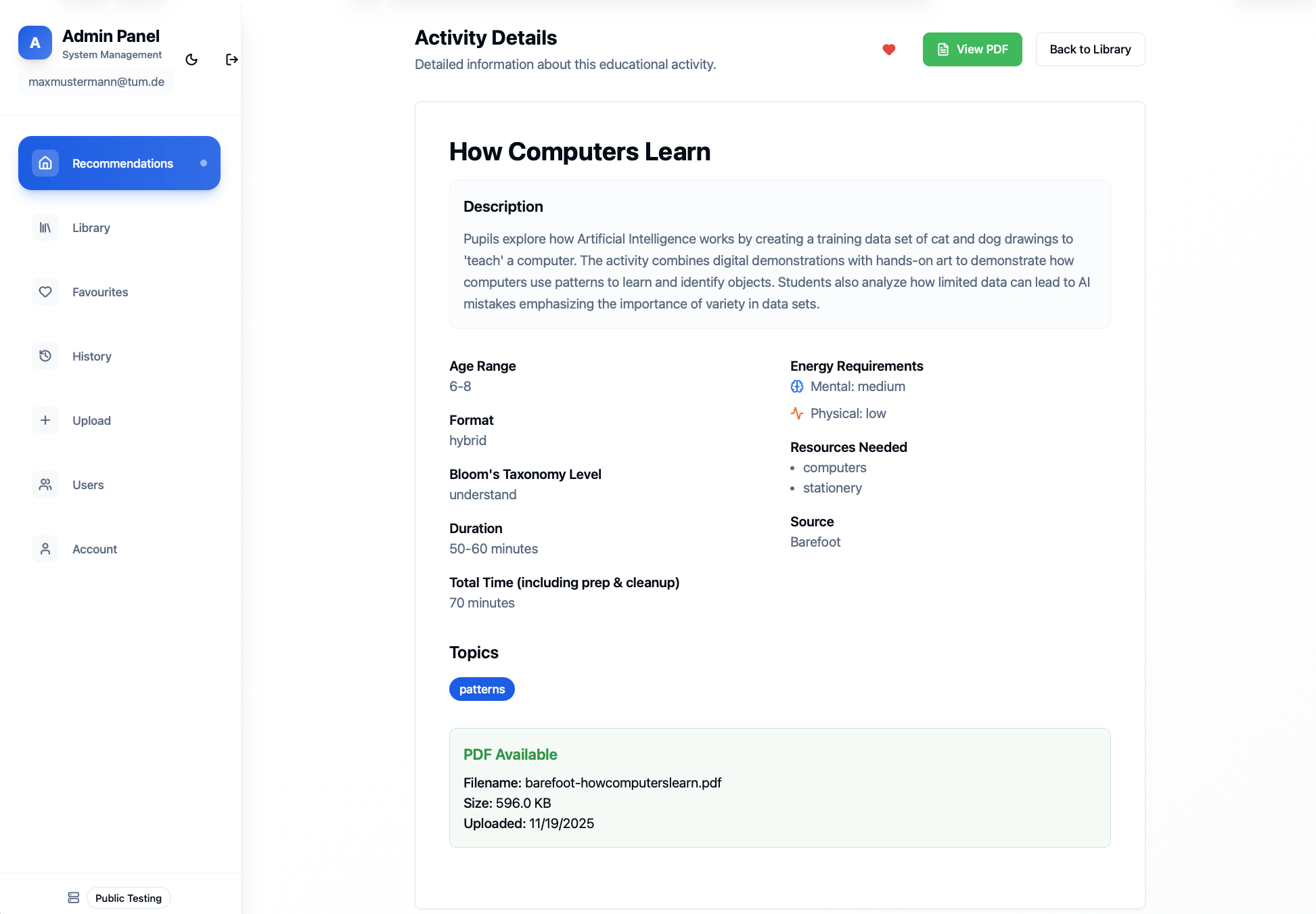Click the Admin Panel avatar logo
The width and height of the screenshot is (1316, 914).
coord(35,43)
